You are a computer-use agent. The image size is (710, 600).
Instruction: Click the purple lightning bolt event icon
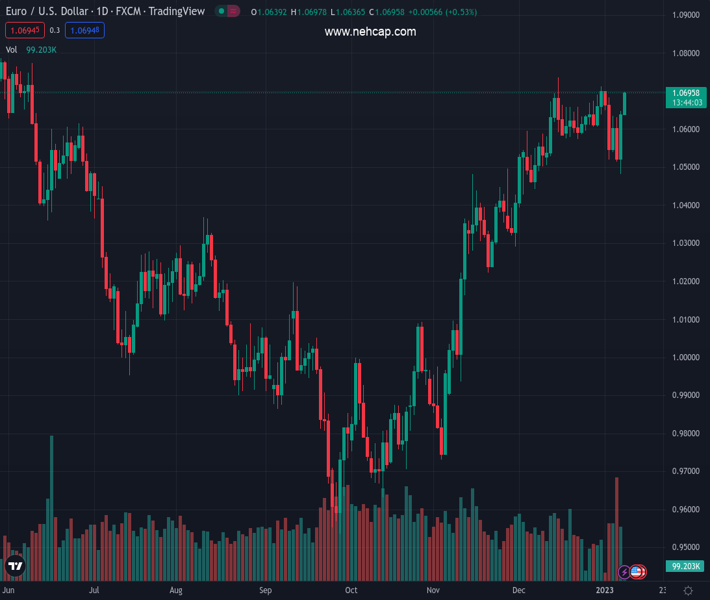[625, 572]
